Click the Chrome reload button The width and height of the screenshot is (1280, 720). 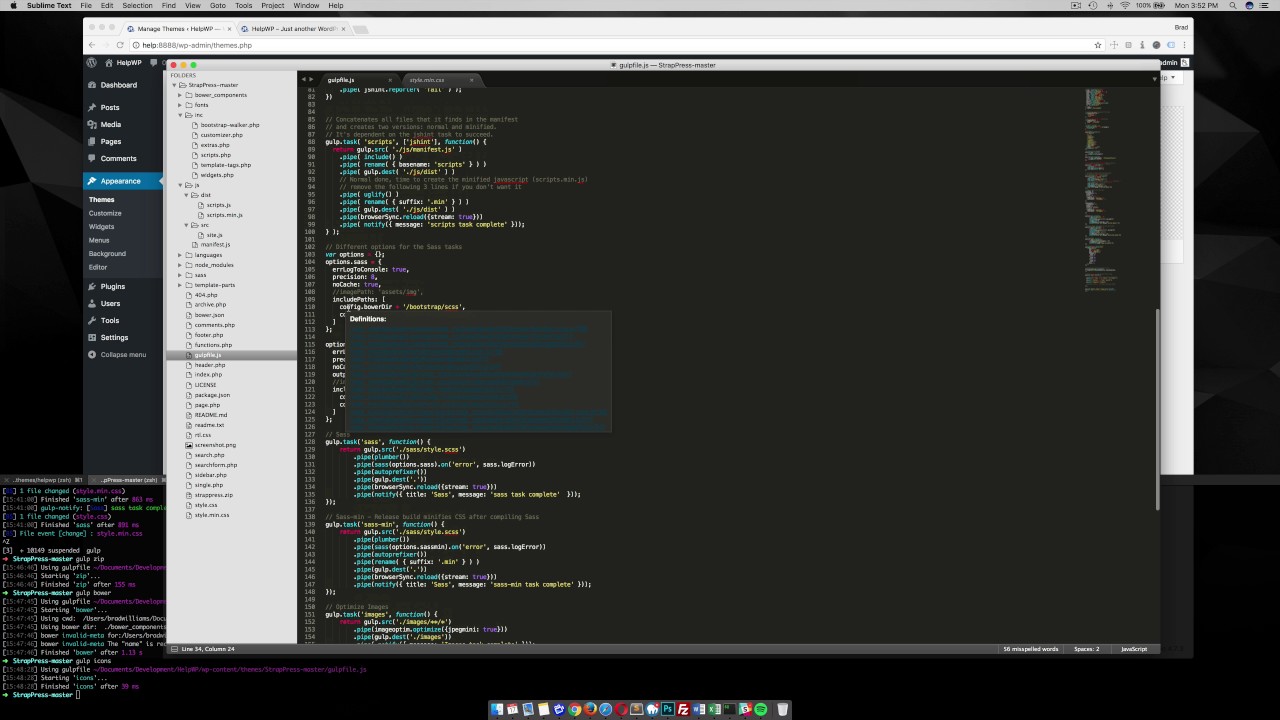pyautogui.click(x=120, y=45)
